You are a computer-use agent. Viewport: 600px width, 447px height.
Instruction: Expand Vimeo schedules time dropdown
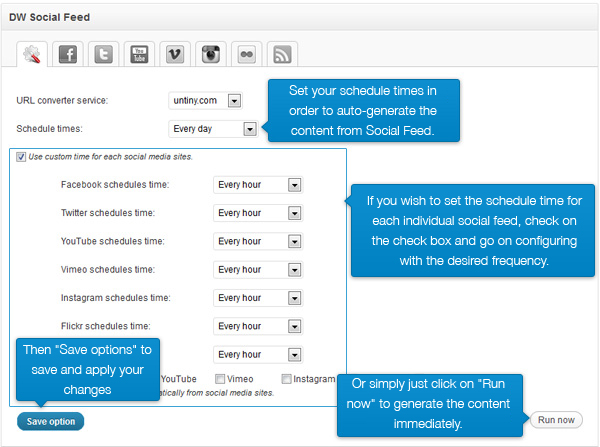pyautogui.click(x=258, y=270)
